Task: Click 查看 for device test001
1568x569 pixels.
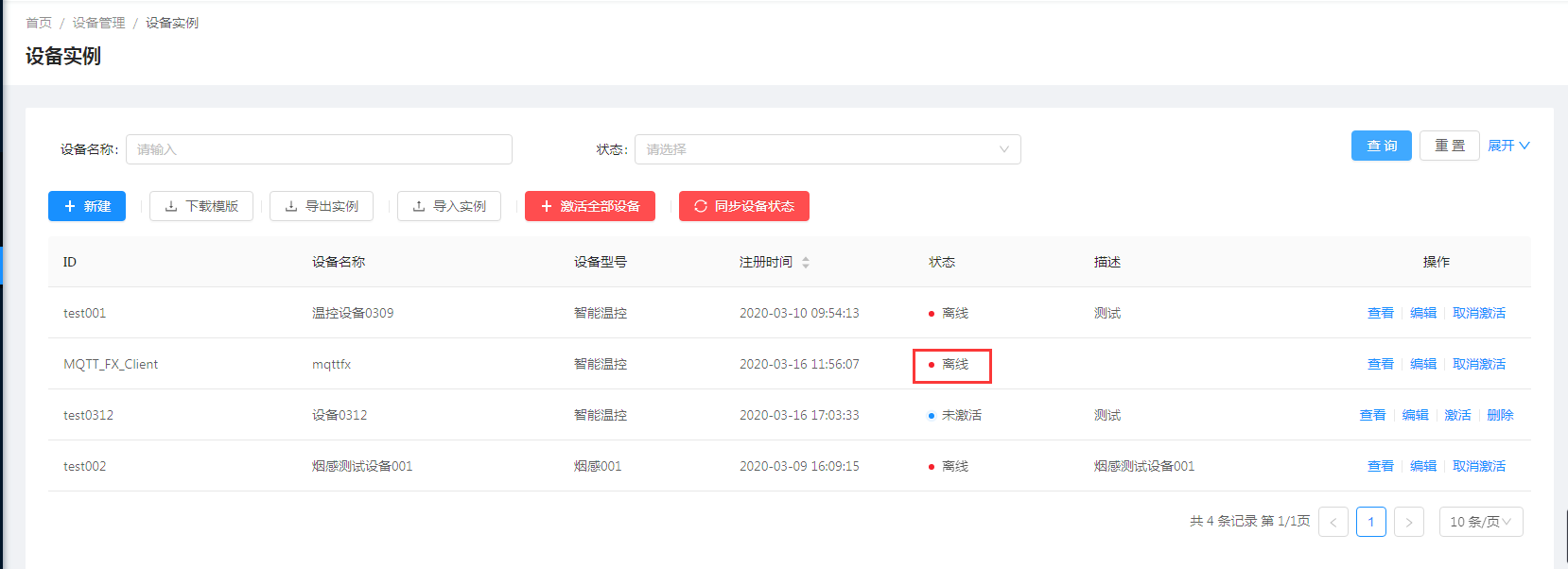Action: tap(1380, 313)
